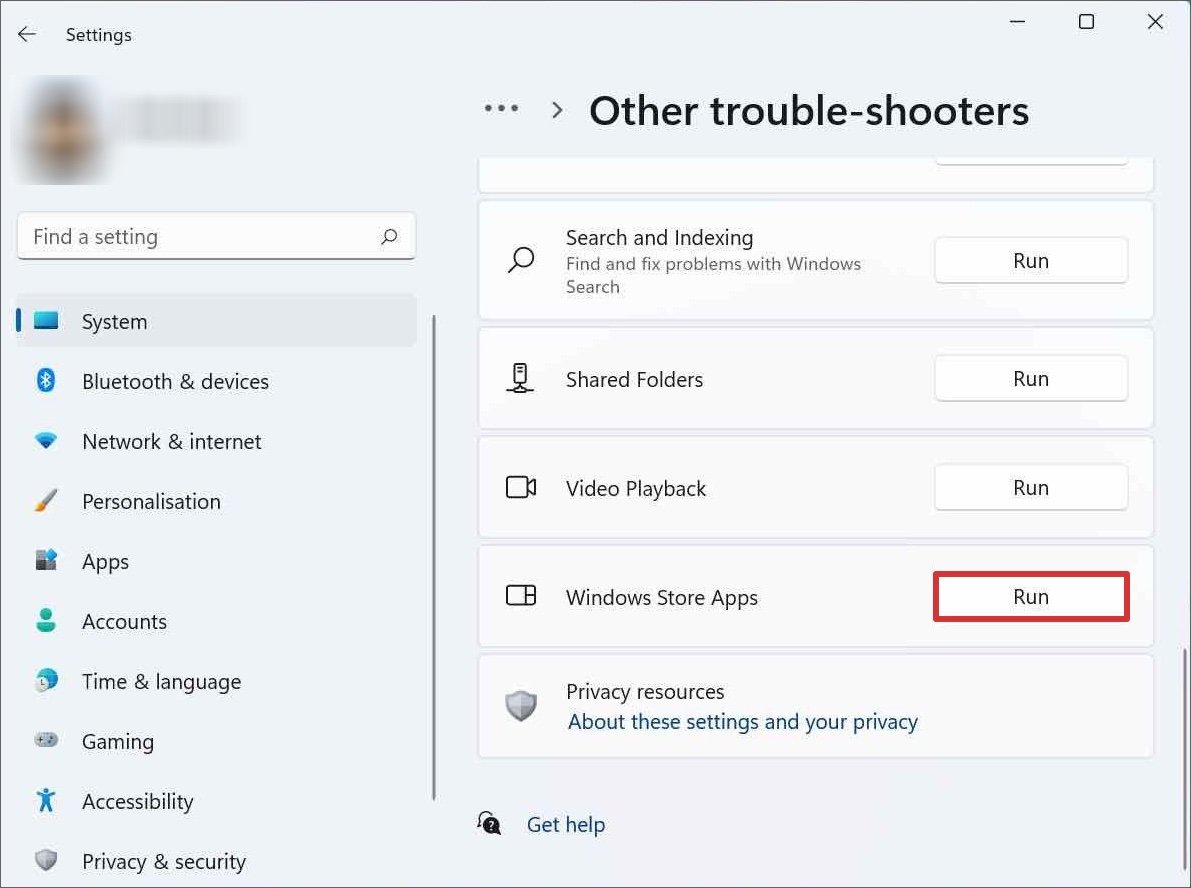Image resolution: width=1191 pixels, height=888 pixels.
Task: Open Time & language settings
Action: [x=216, y=681]
